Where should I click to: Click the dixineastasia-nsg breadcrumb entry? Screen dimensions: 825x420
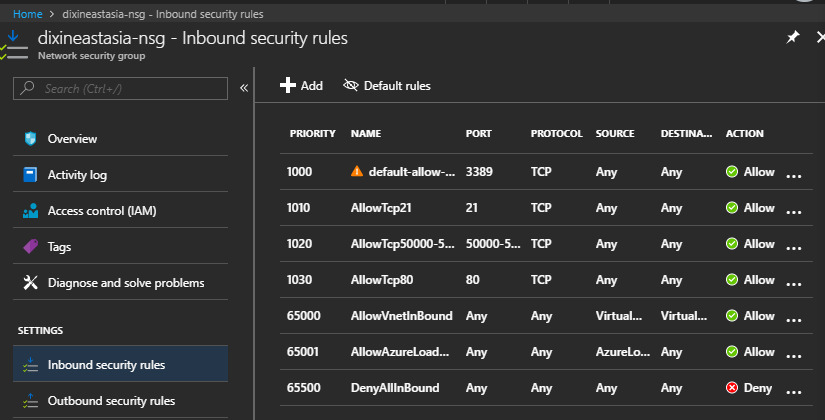point(163,14)
